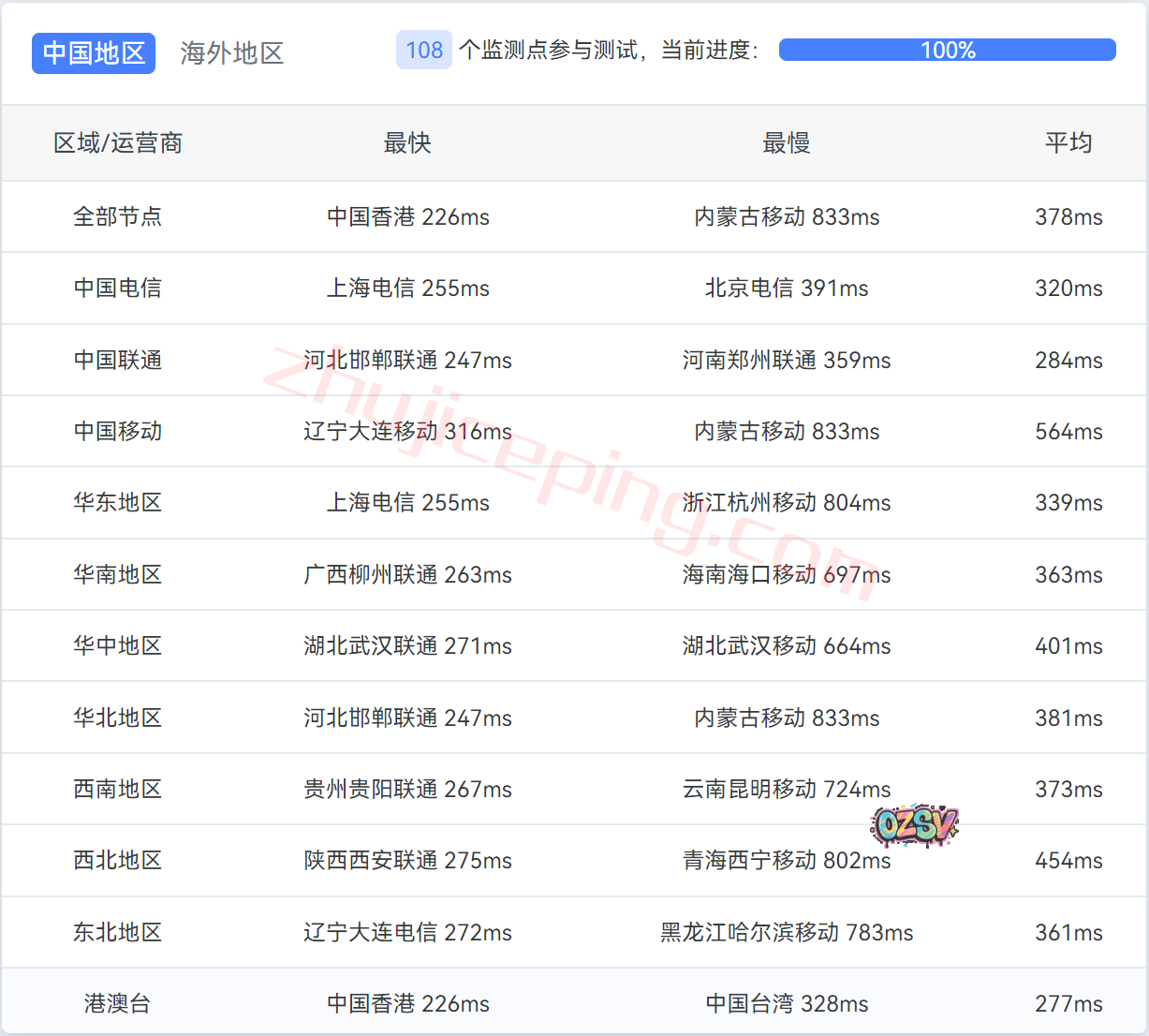Select the 中国电信 row label

click(x=118, y=289)
